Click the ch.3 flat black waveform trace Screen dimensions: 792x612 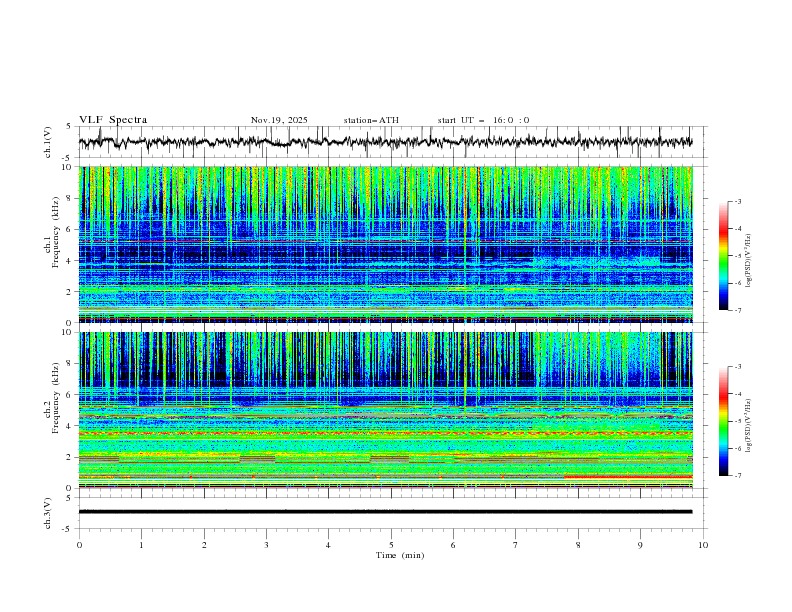pyautogui.click(x=385, y=512)
